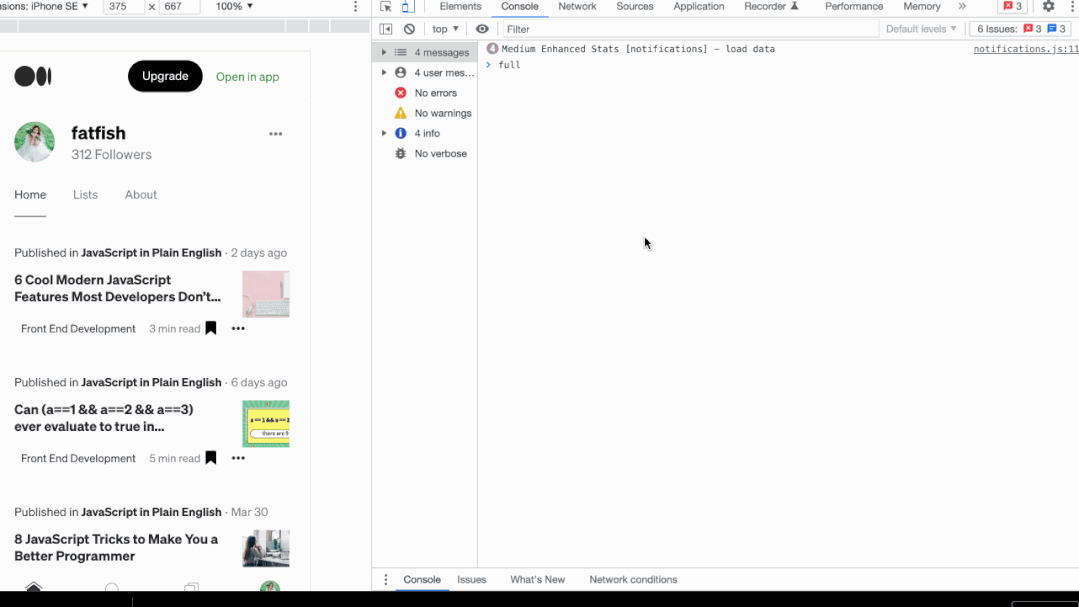Clear console with the ban icon
The height and width of the screenshot is (607, 1079).
click(409, 29)
